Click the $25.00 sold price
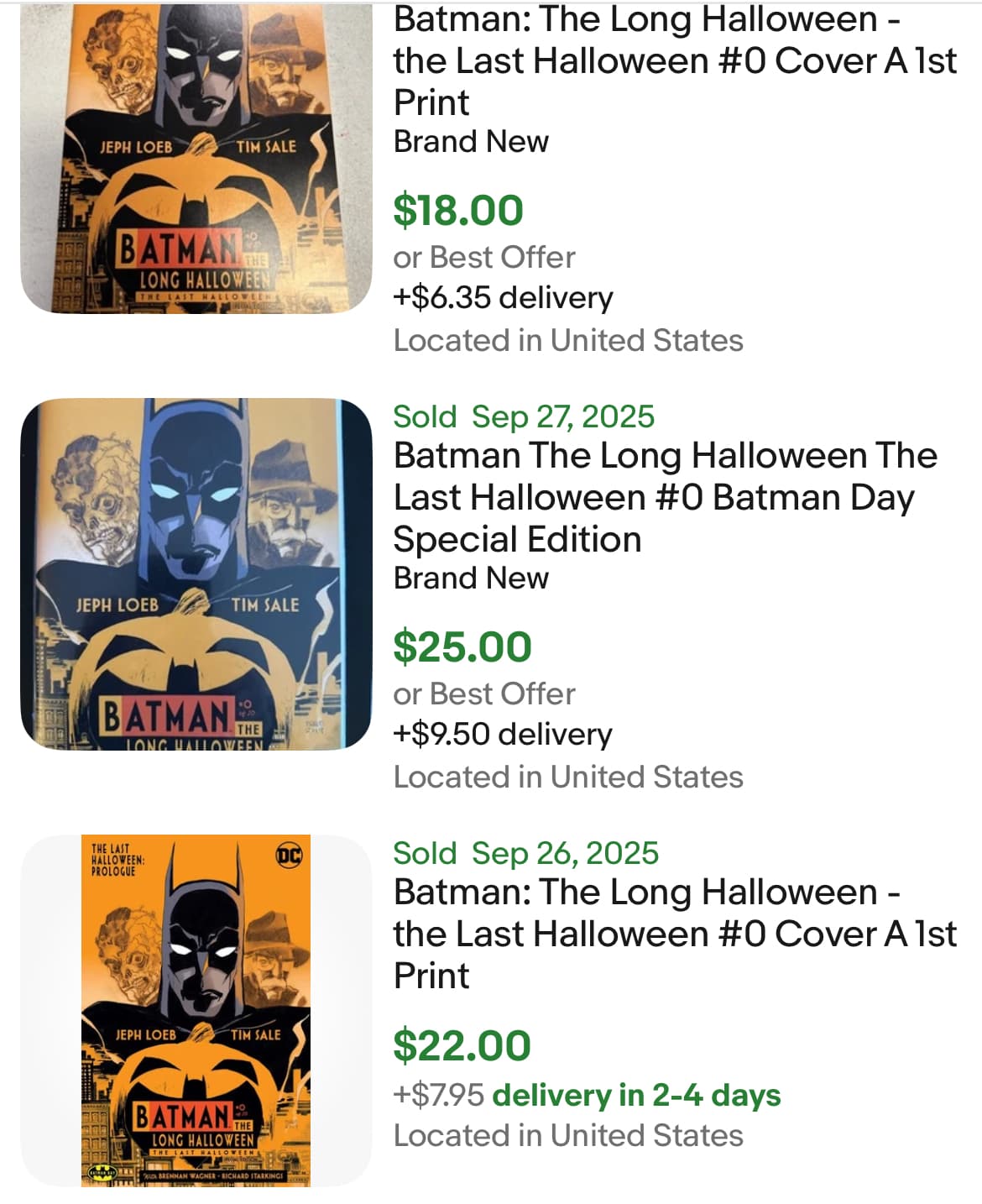This screenshot has height=1204, width=982. point(462,646)
